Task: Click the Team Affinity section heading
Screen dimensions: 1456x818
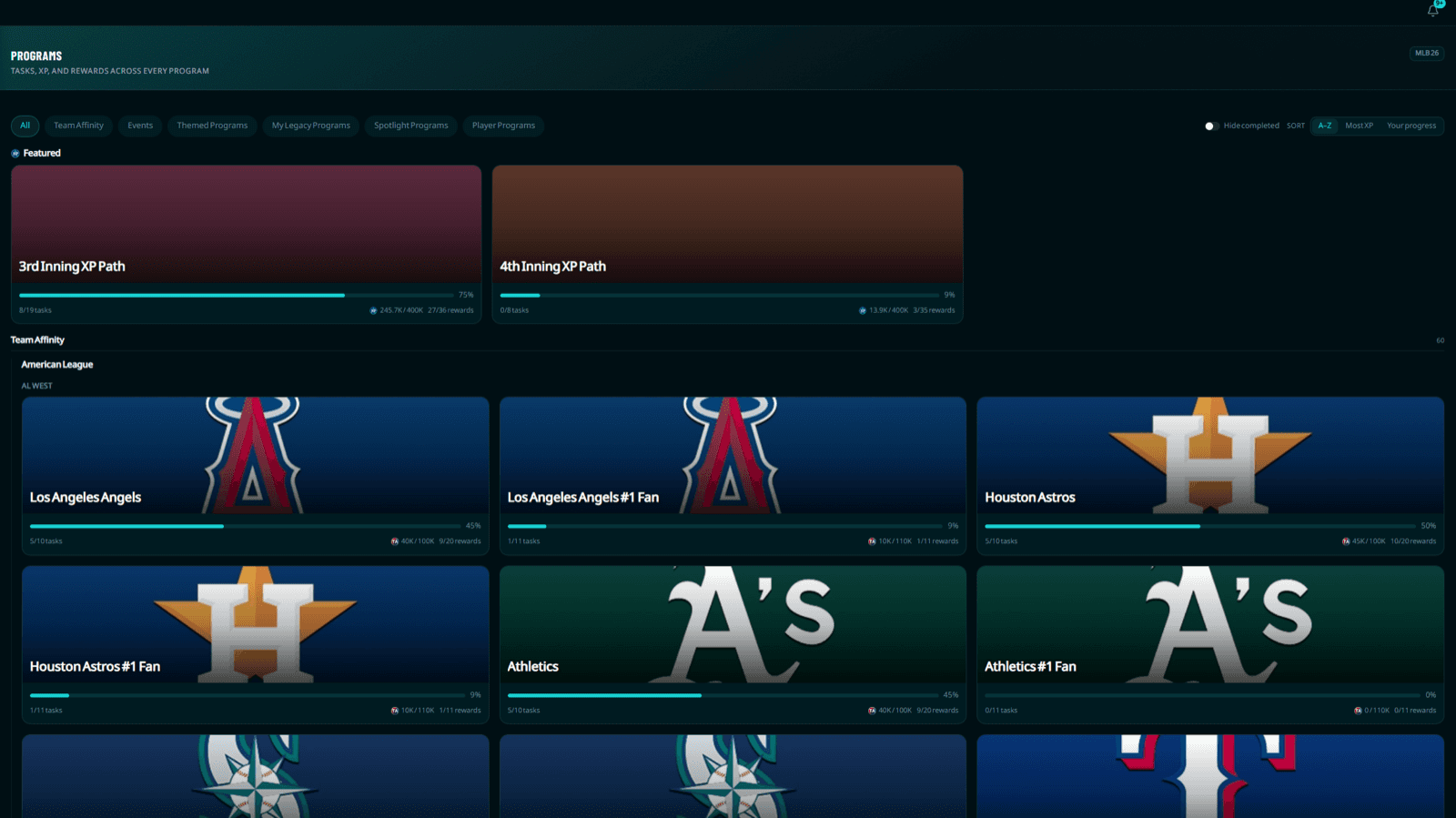Action: [x=37, y=340]
